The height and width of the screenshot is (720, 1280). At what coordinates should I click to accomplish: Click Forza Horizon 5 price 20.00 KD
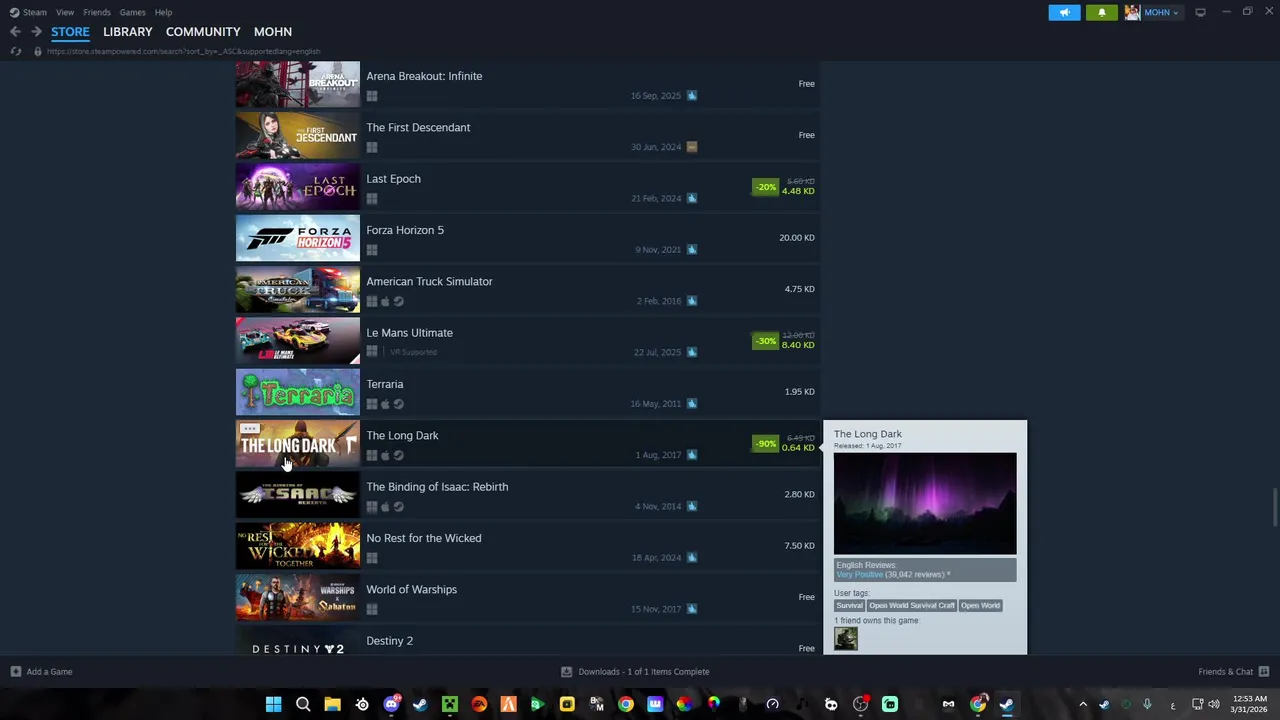[797, 238]
